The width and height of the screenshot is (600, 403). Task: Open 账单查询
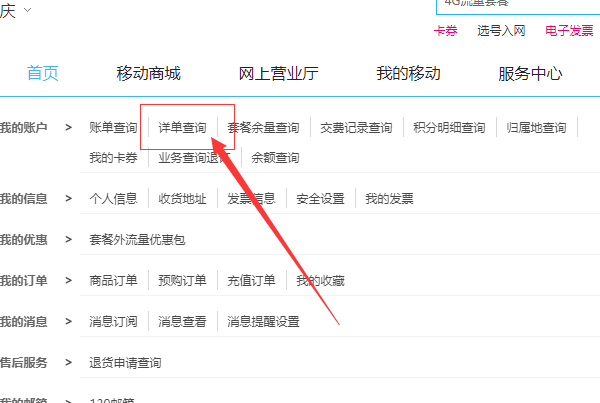coord(113,128)
